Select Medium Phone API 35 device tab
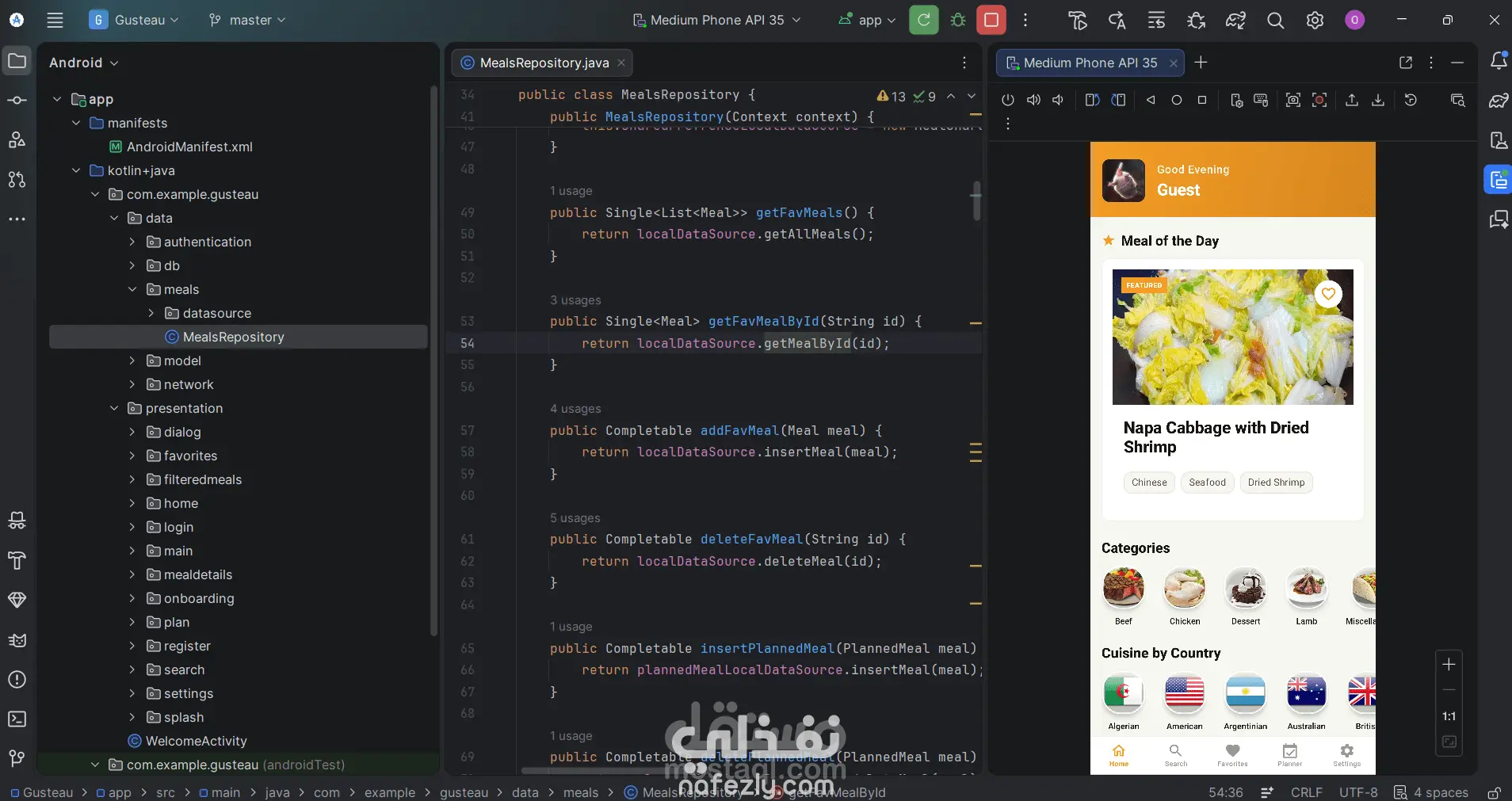 point(1090,63)
